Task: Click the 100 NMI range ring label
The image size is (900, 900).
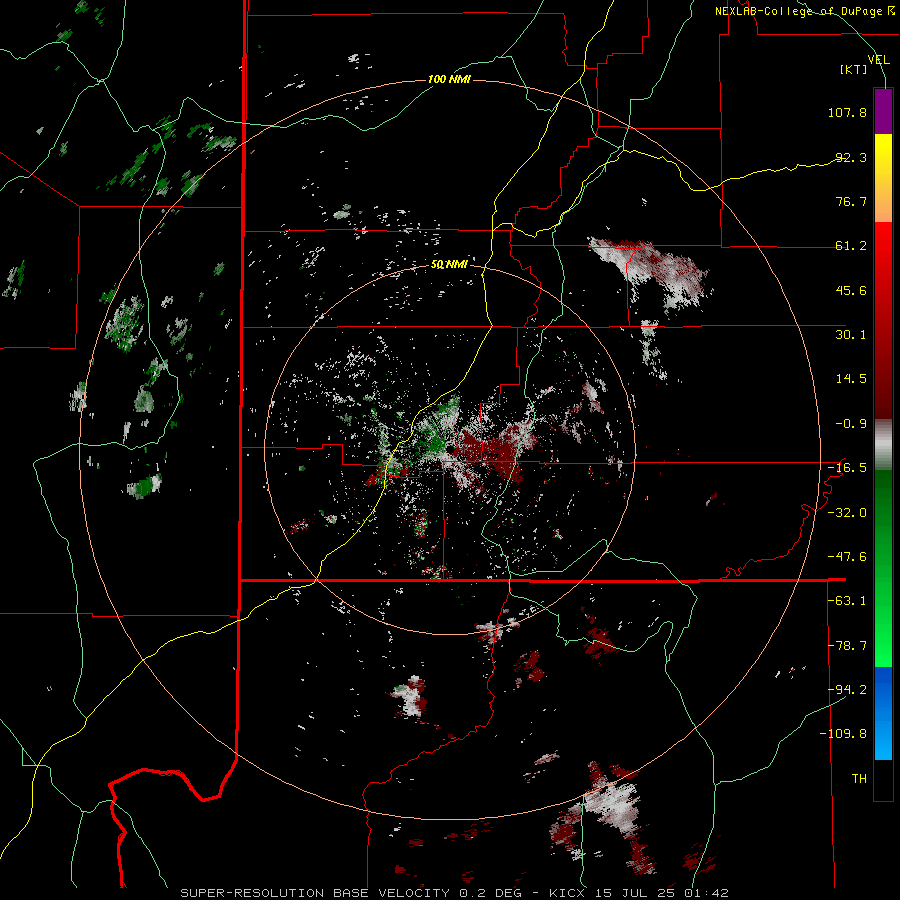Action: [449, 79]
